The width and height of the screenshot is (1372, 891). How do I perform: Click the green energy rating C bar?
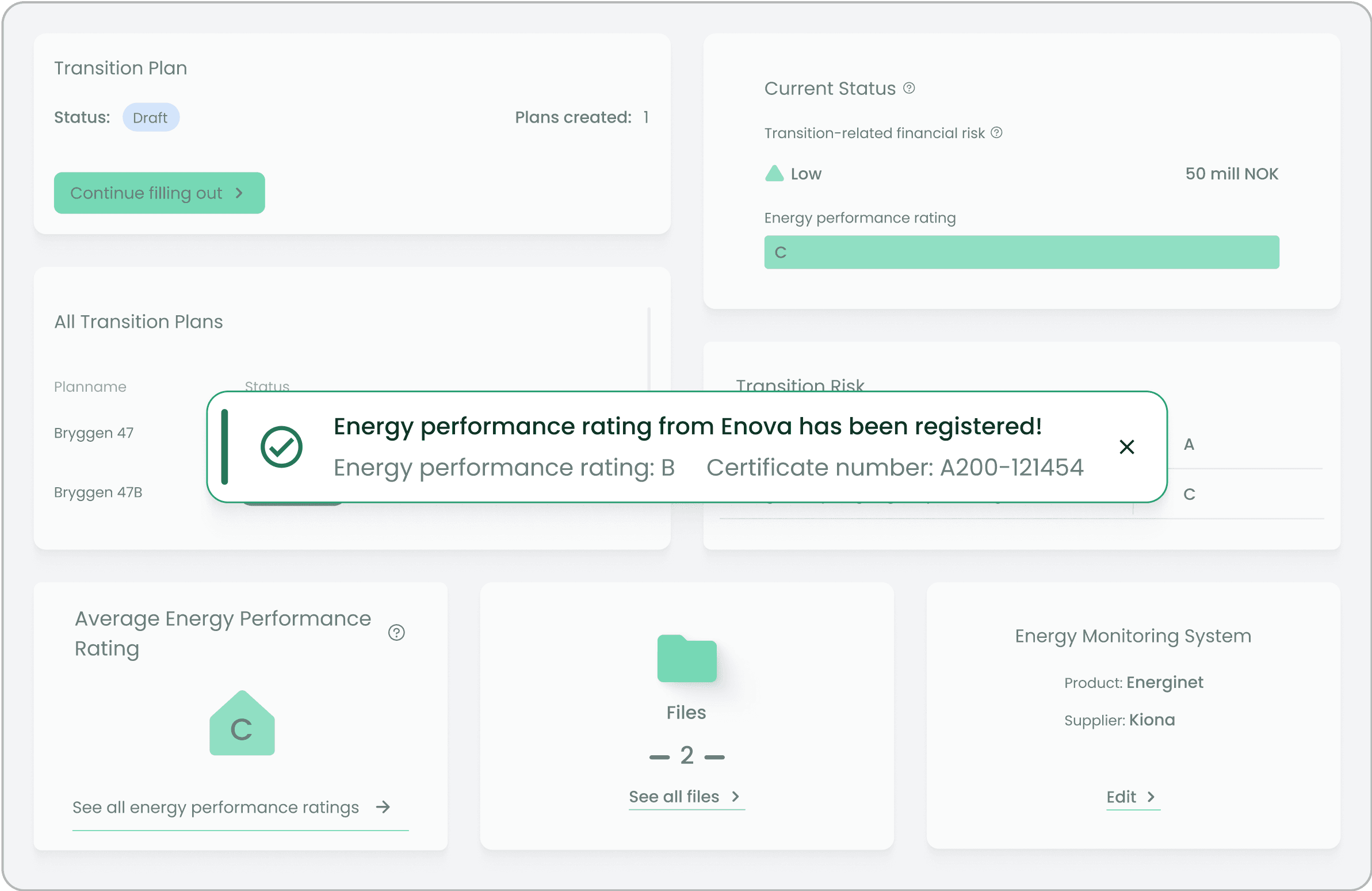point(1021,253)
